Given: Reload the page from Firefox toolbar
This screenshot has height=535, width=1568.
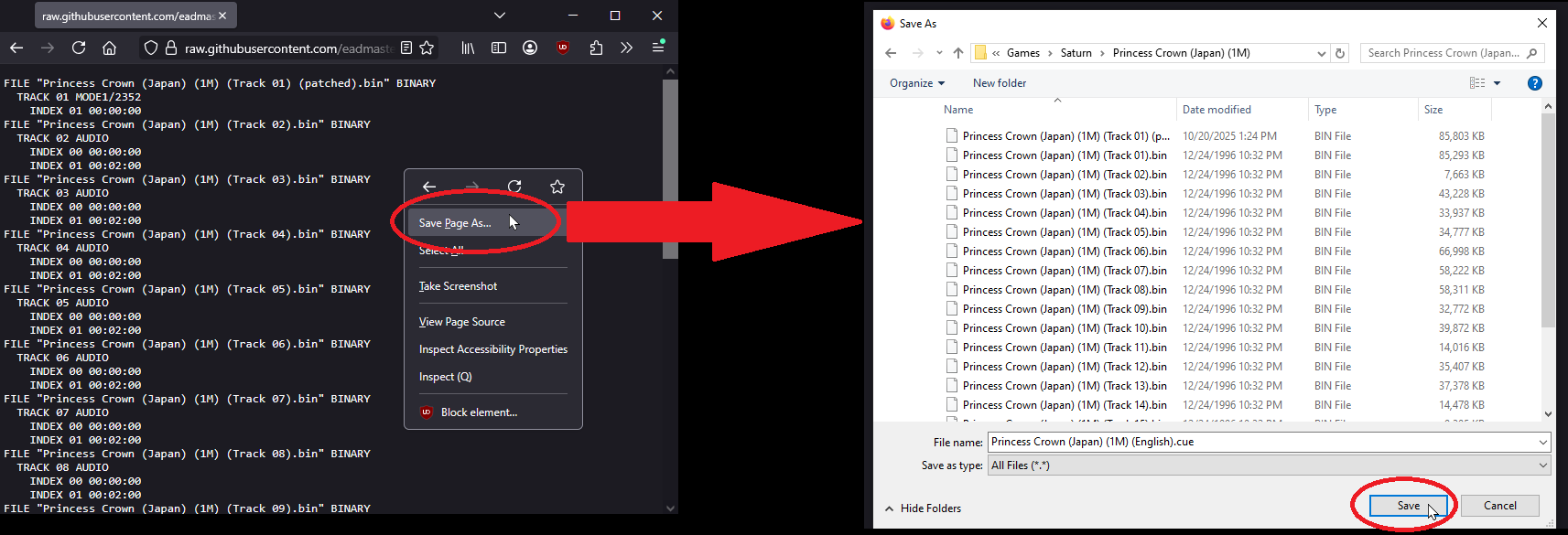Looking at the screenshot, I should pos(79,48).
